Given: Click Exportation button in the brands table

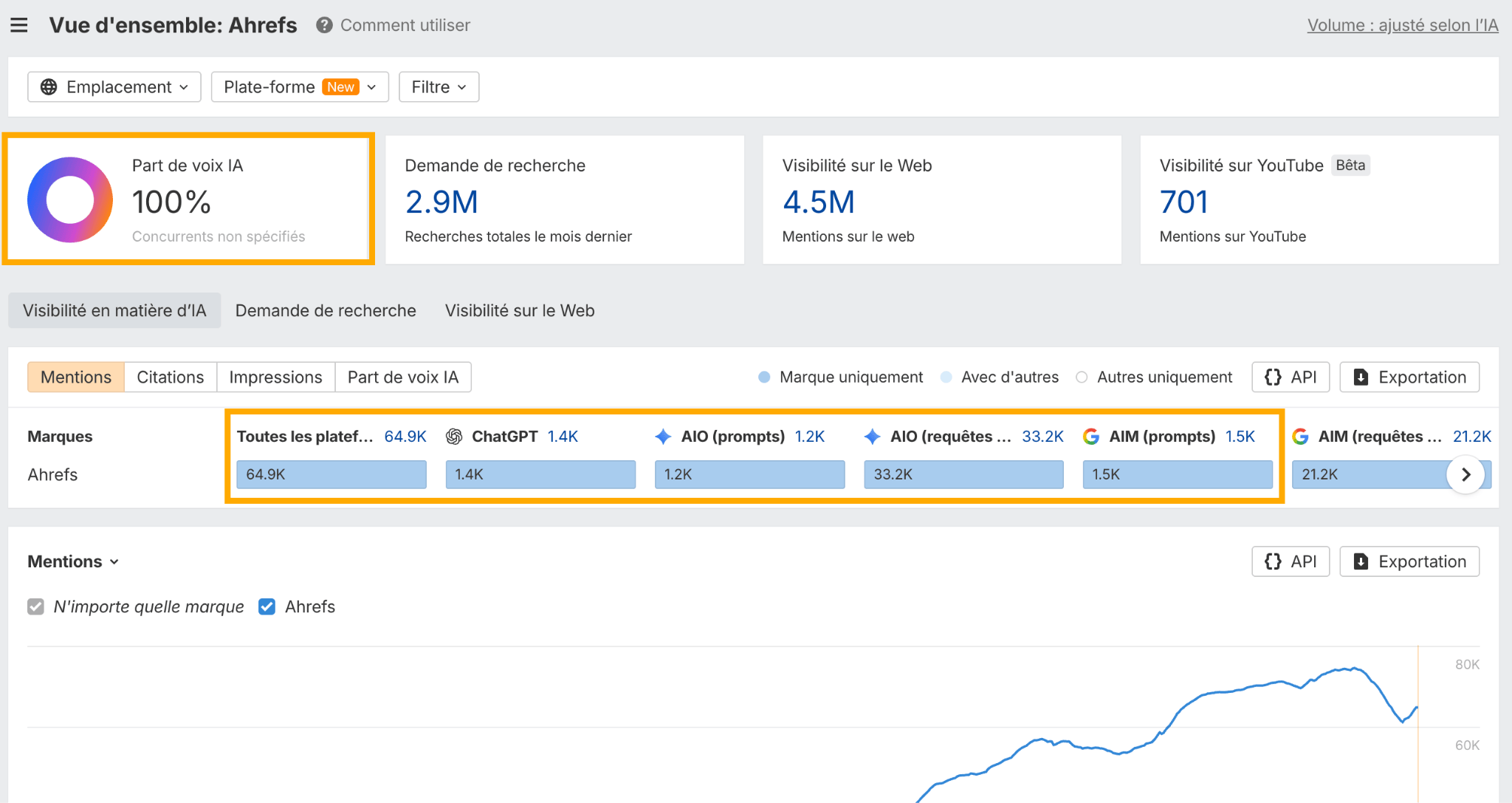Looking at the screenshot, I should pos(1409,377).
